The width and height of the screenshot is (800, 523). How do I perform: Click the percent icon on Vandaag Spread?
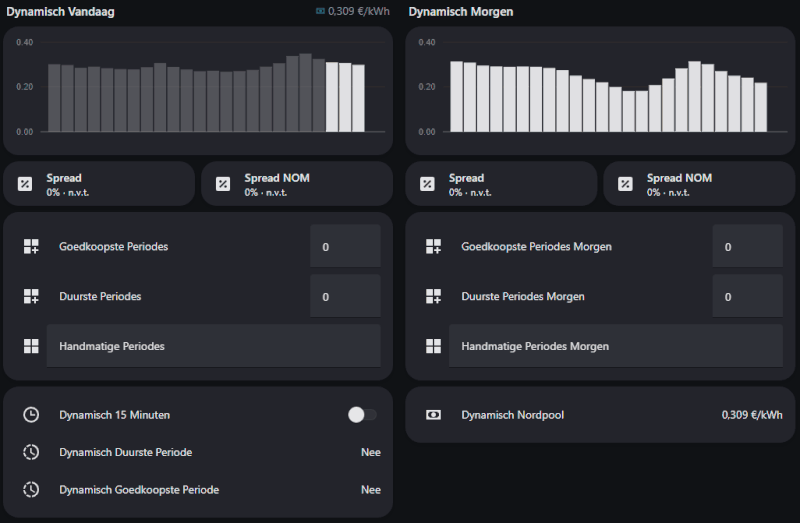point(25,184)
